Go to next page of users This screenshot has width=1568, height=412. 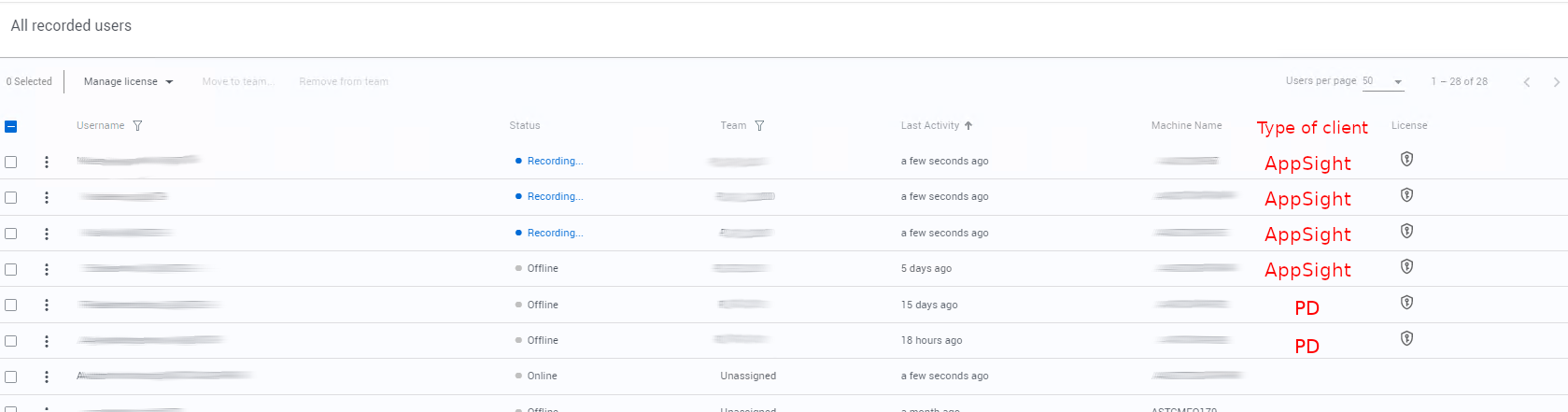1556,82
